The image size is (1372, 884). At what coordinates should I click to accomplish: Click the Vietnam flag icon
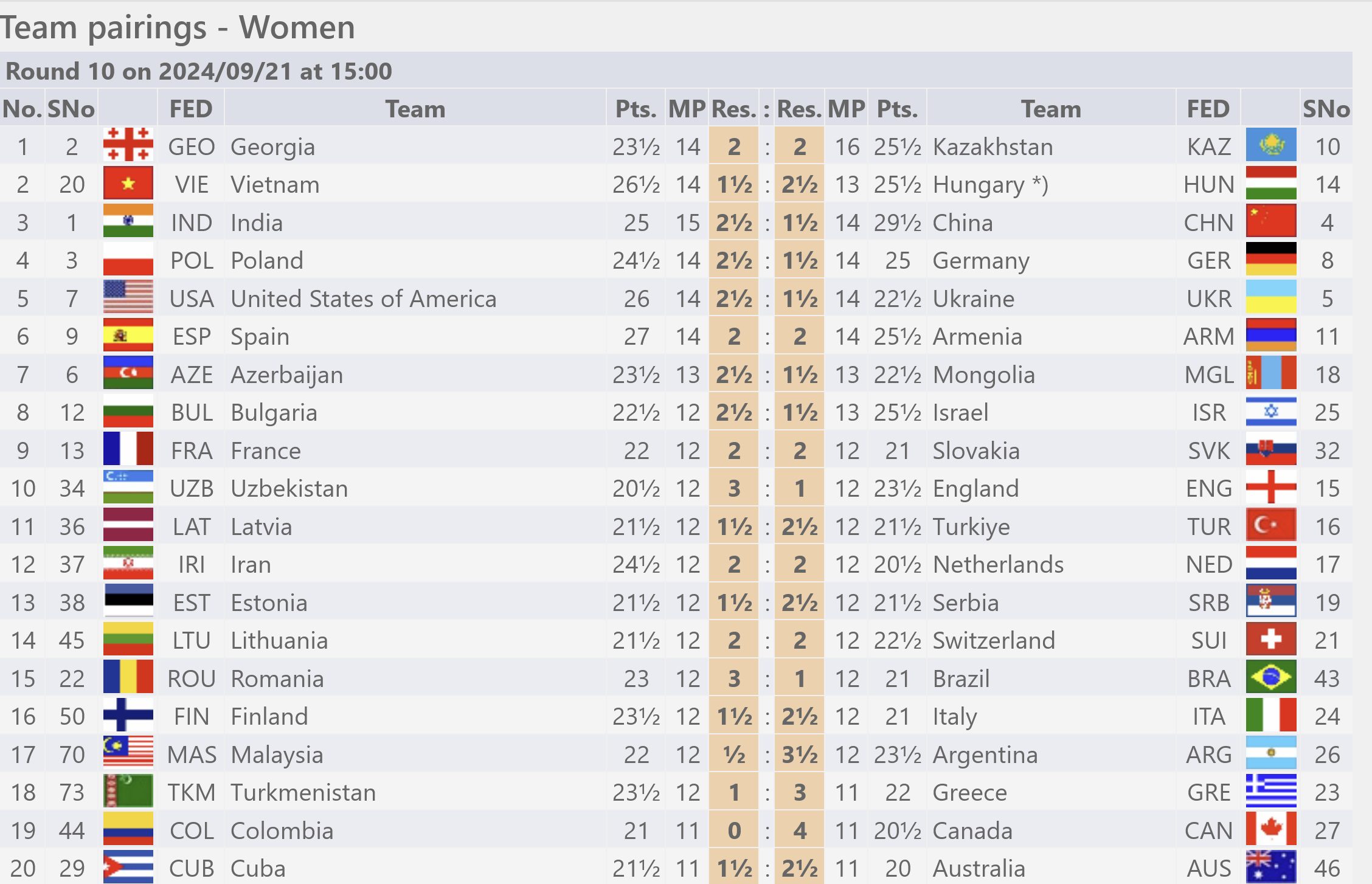pyautogui.click(x=128, y=183)
